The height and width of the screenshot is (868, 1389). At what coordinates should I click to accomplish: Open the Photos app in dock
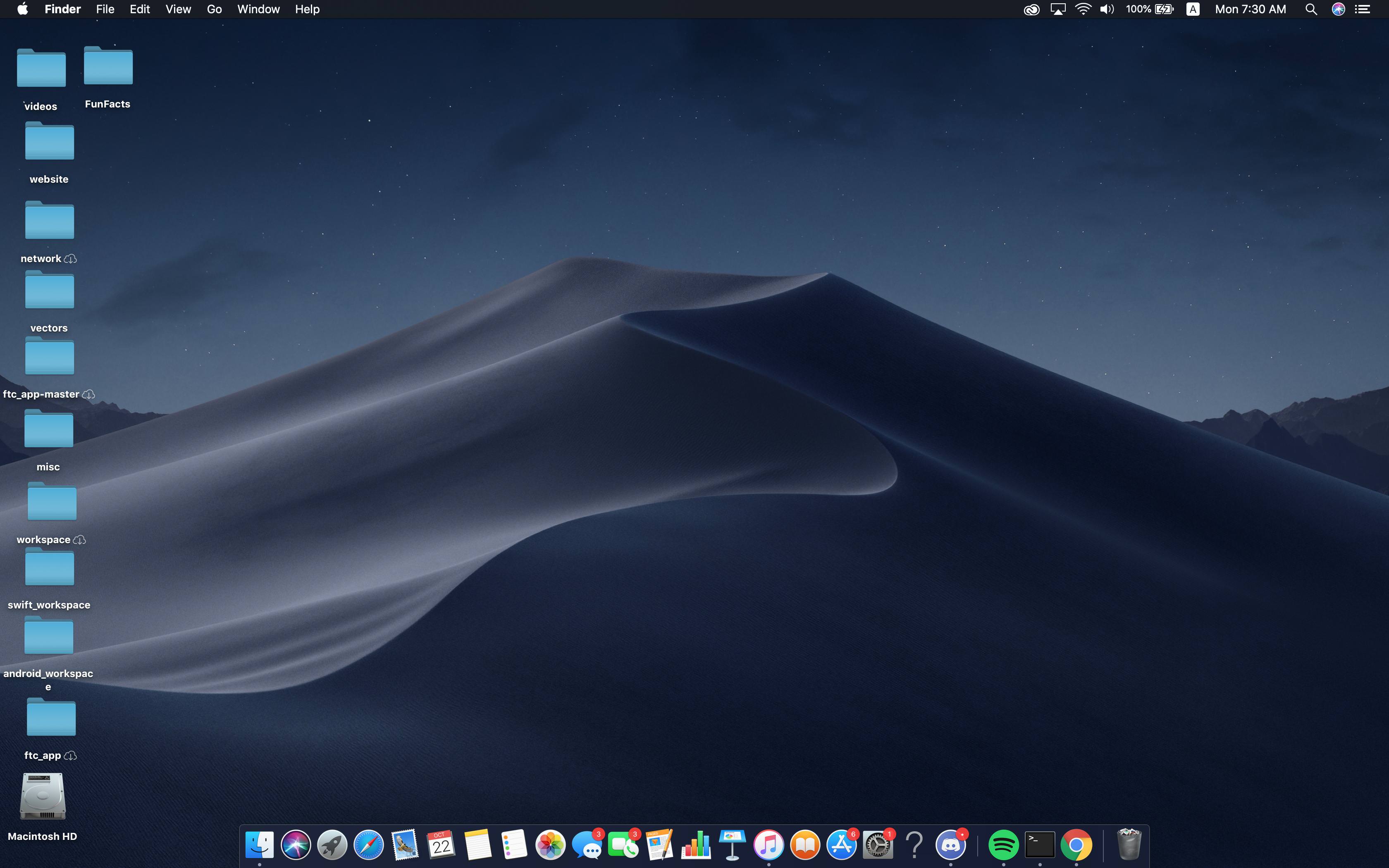[x=551, y=844]
